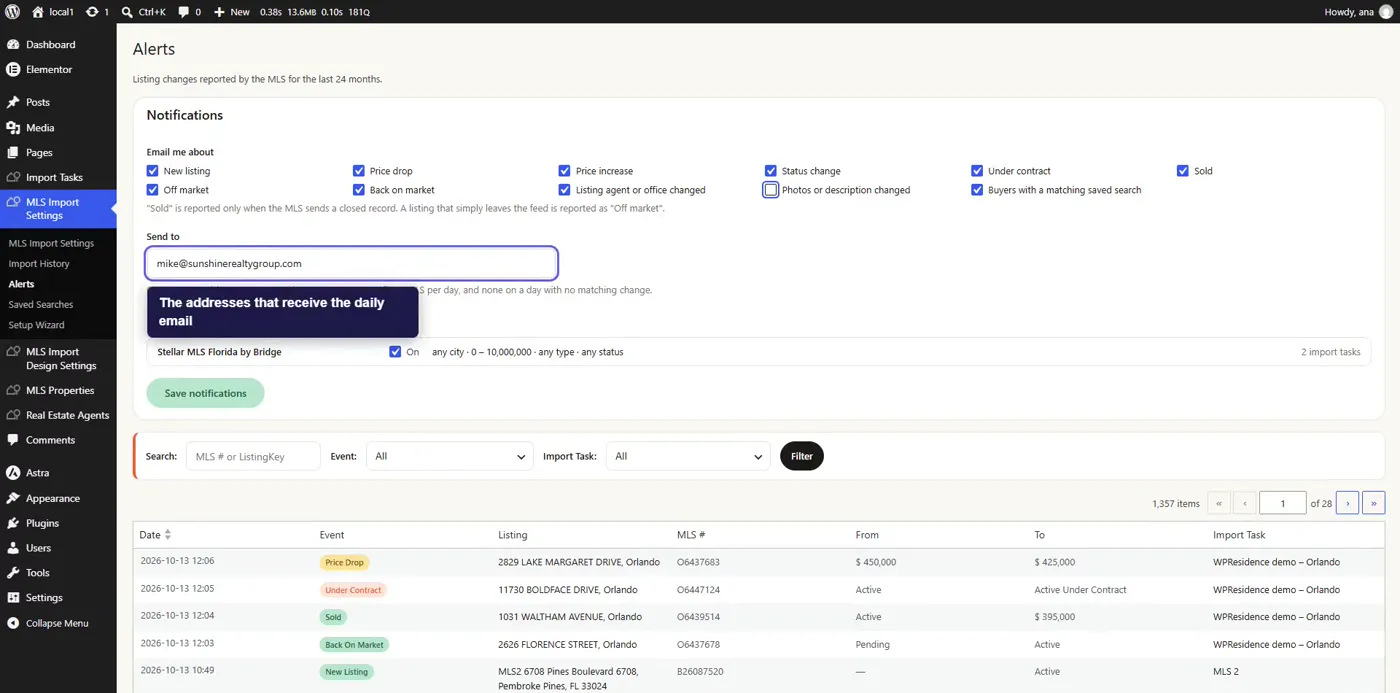Jump to the last page of alerts
This screenshot has height=693, width=1400.
coord(1373,503)
